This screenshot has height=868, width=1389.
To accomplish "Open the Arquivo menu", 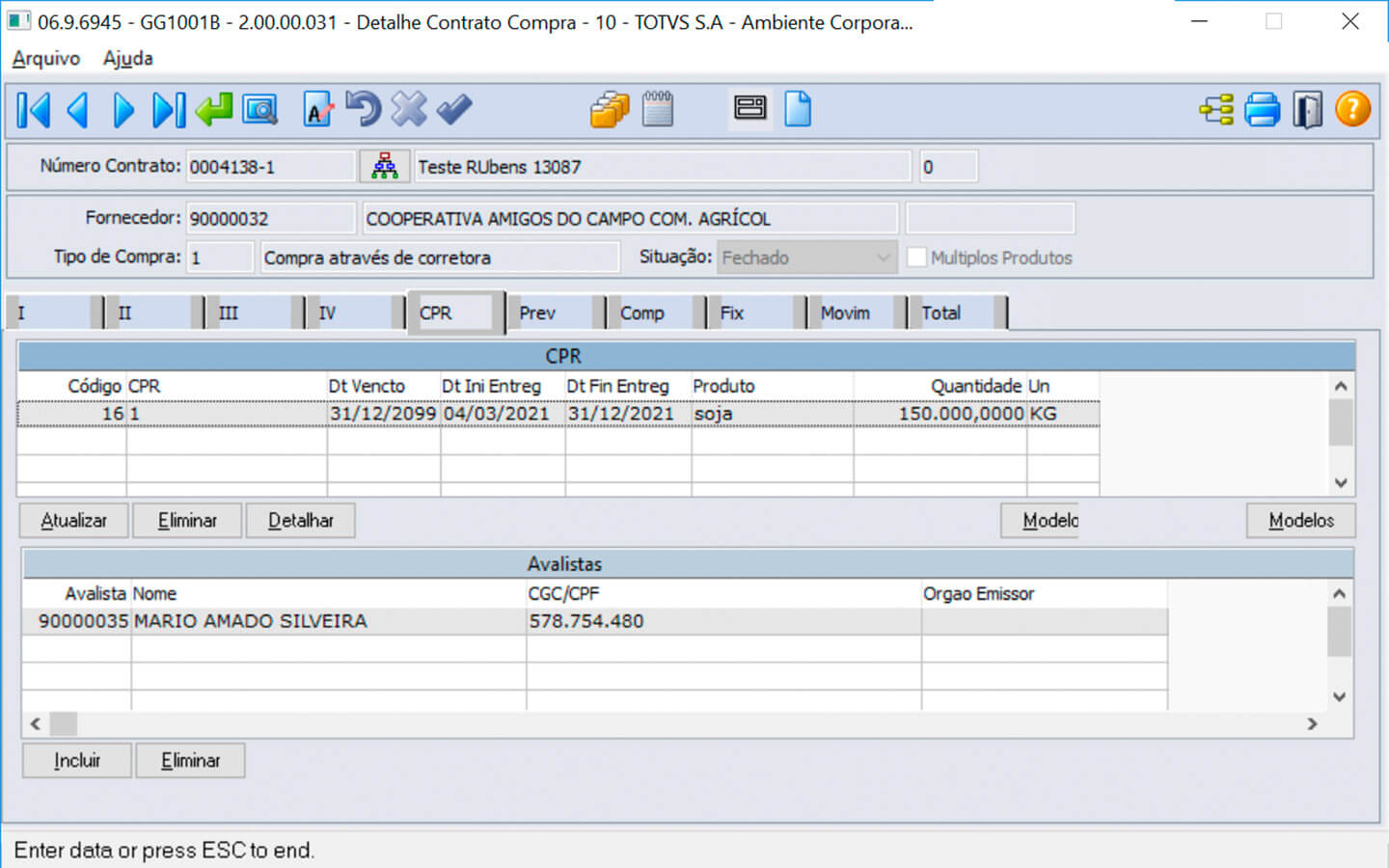I will point(45,59).
